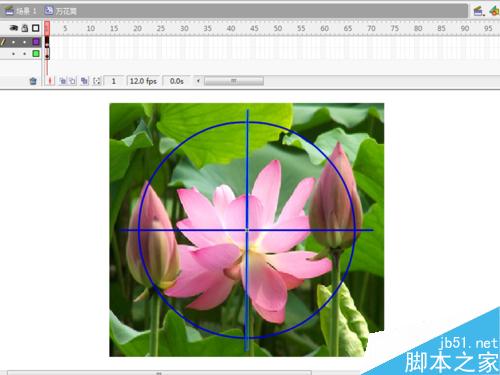The height and width of the screenshot is (375, 500).
Task: Click the red playhead on the frame ruler
Action: point(47,28)
